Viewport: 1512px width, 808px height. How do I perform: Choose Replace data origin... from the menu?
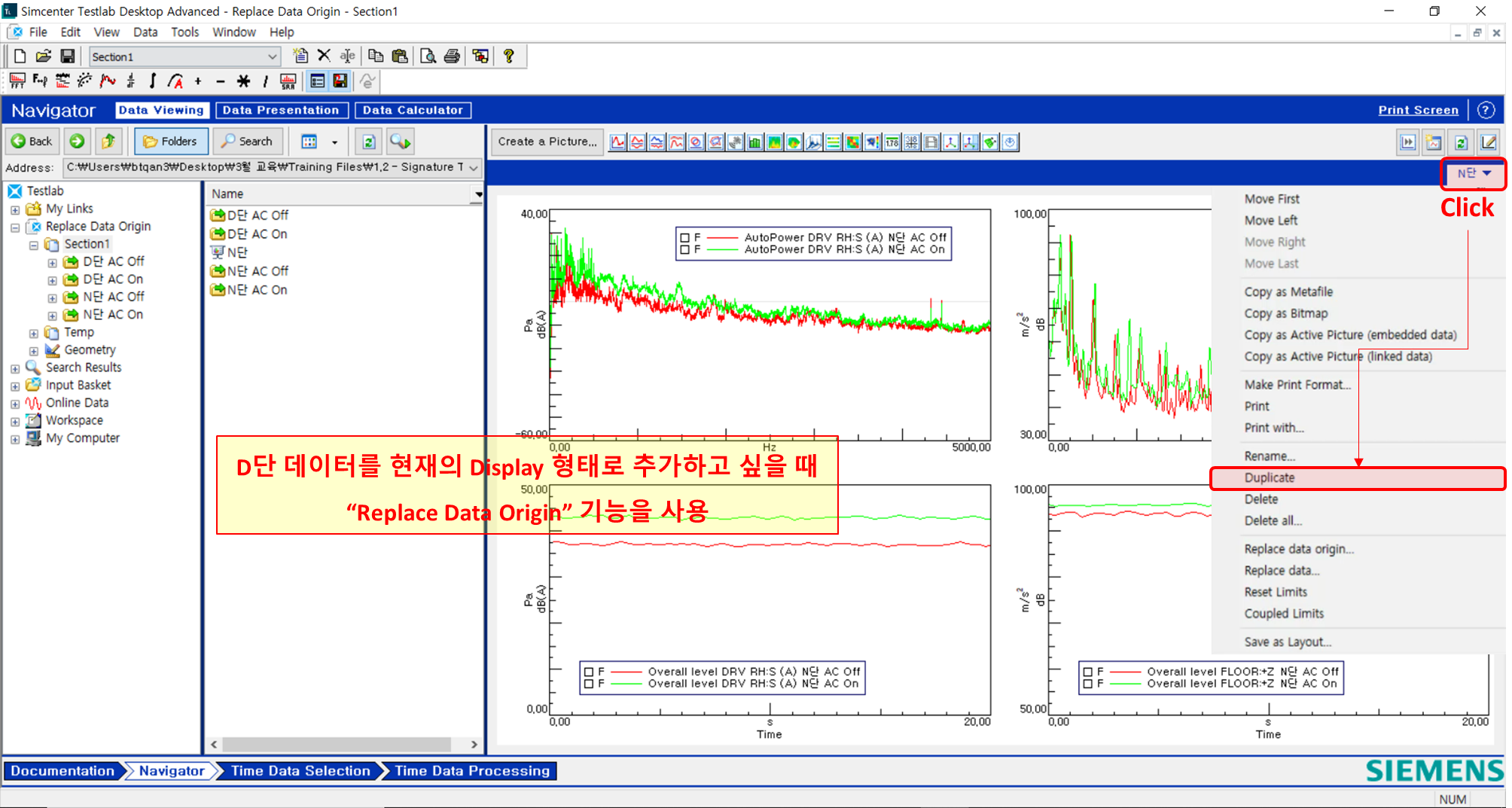(x=1298, y=550)
